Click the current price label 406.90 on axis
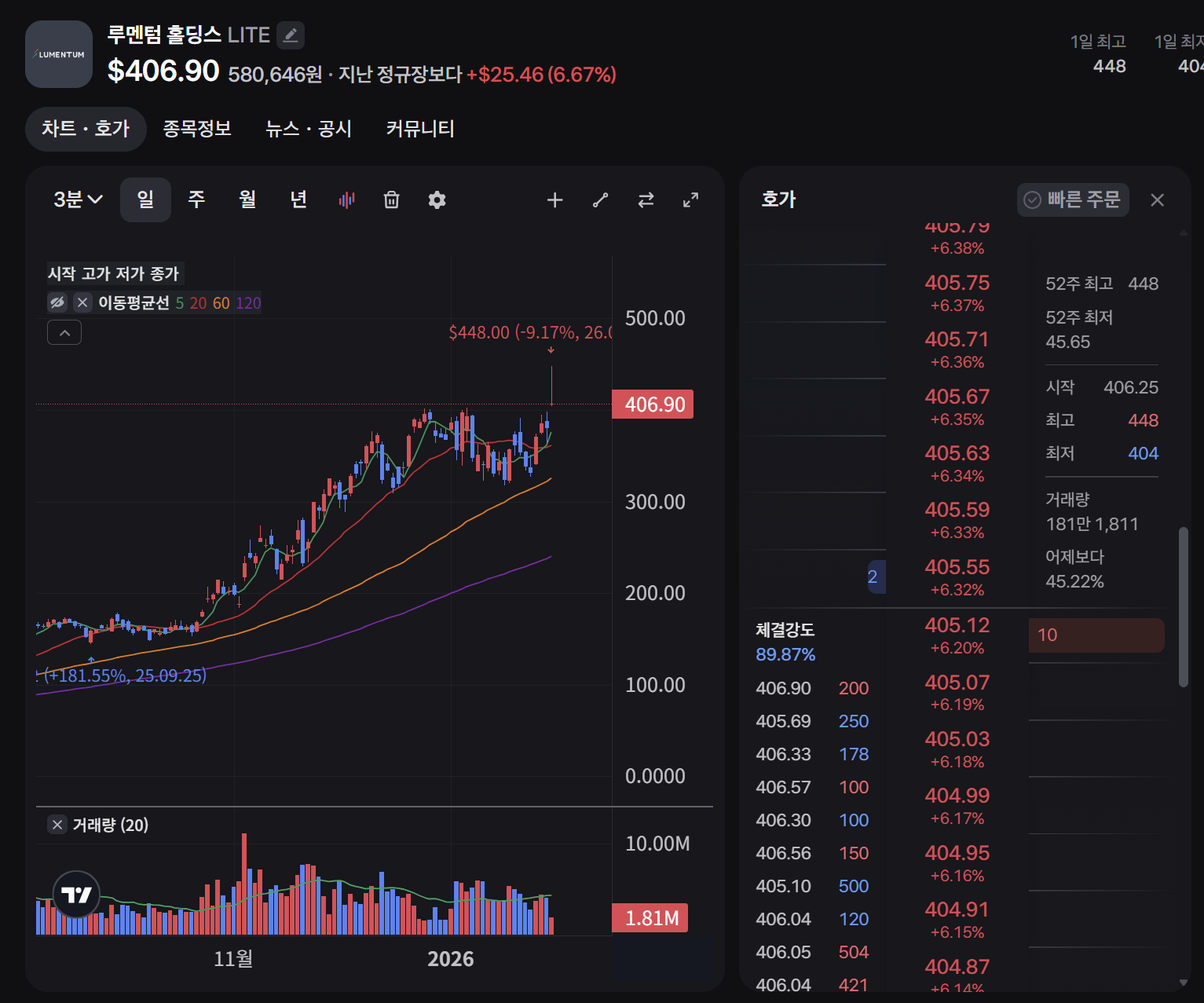 (x=653, y=404)
